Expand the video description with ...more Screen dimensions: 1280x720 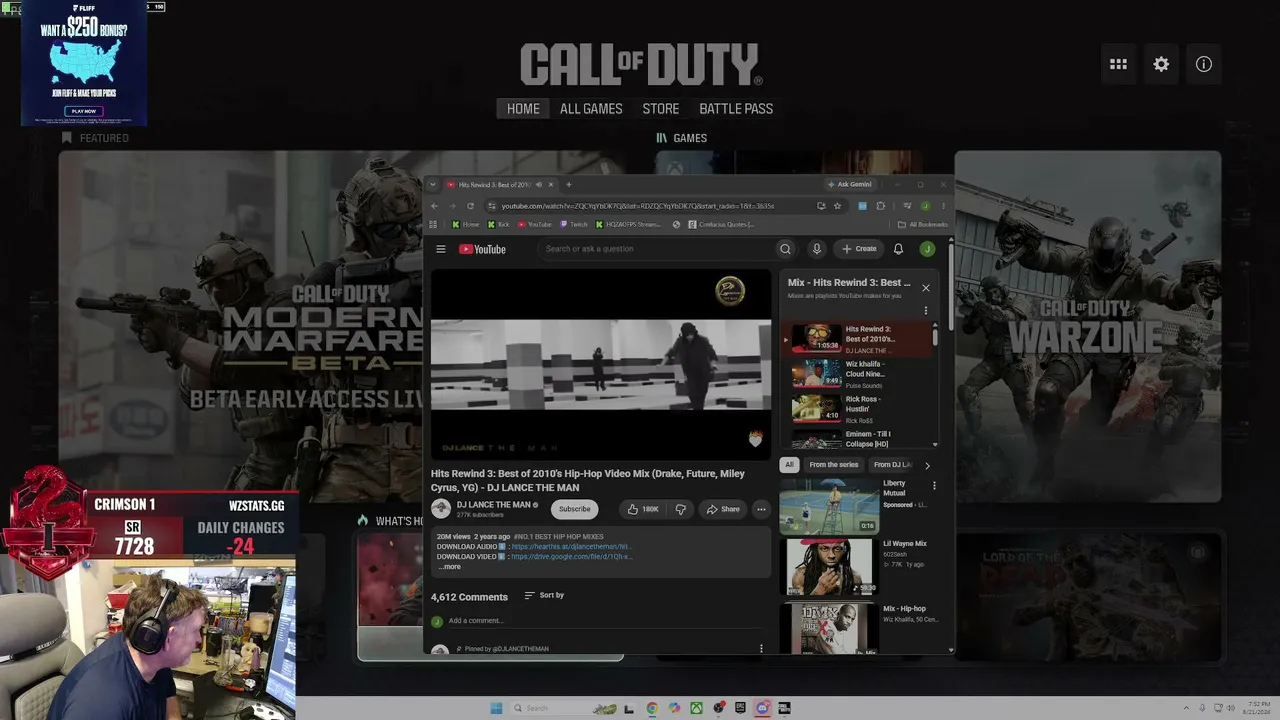pyautogui.click(x=449, y=567)
